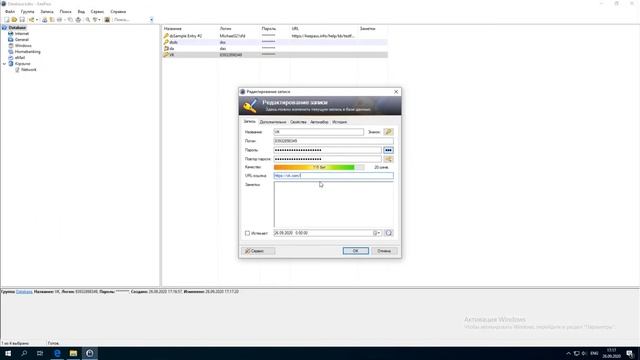Select the Homebanking group in tree
This screenshot has width=640, height=360.
pos(27,52)
